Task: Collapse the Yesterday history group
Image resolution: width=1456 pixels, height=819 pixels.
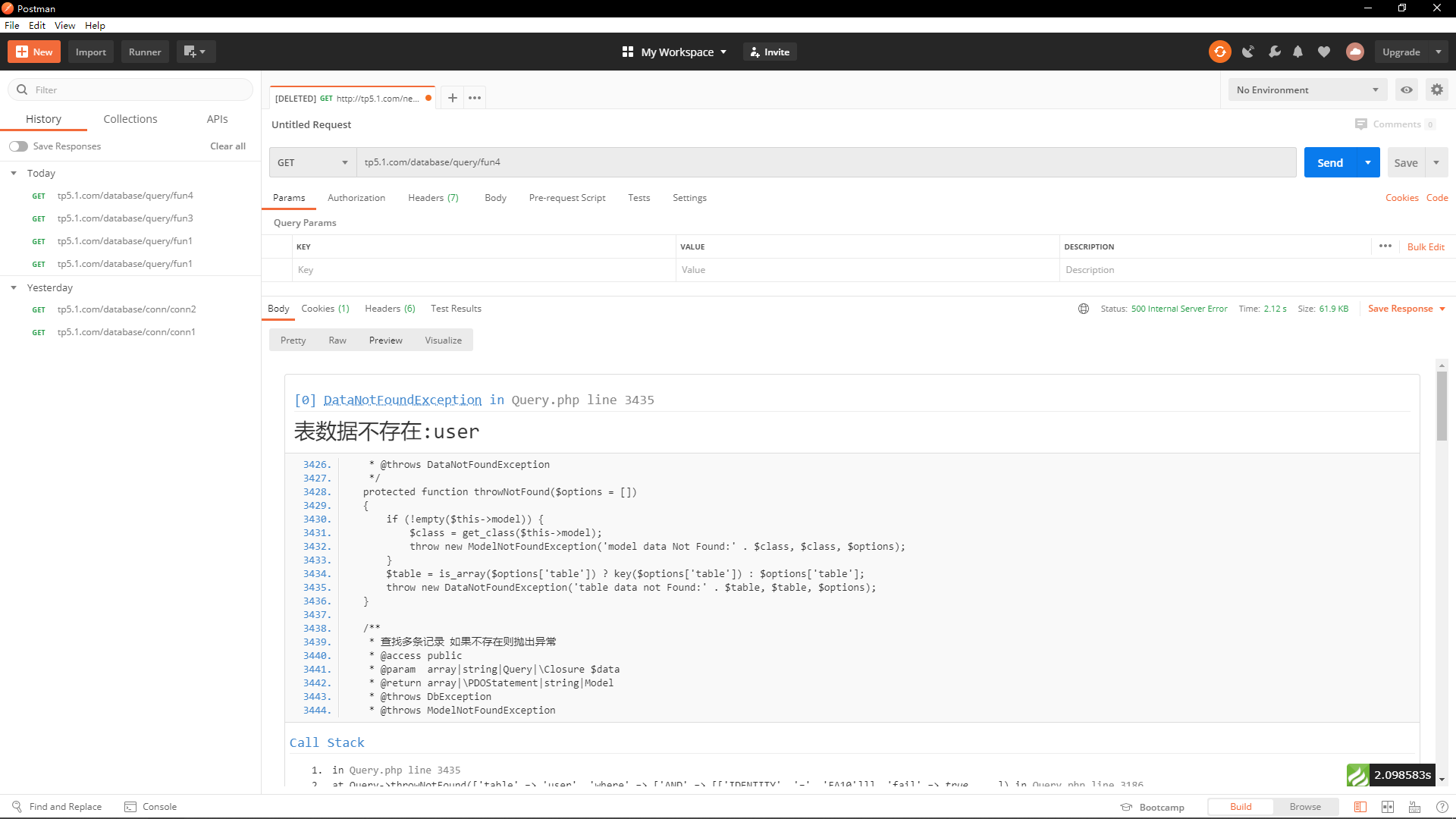Action: [14, 287]
